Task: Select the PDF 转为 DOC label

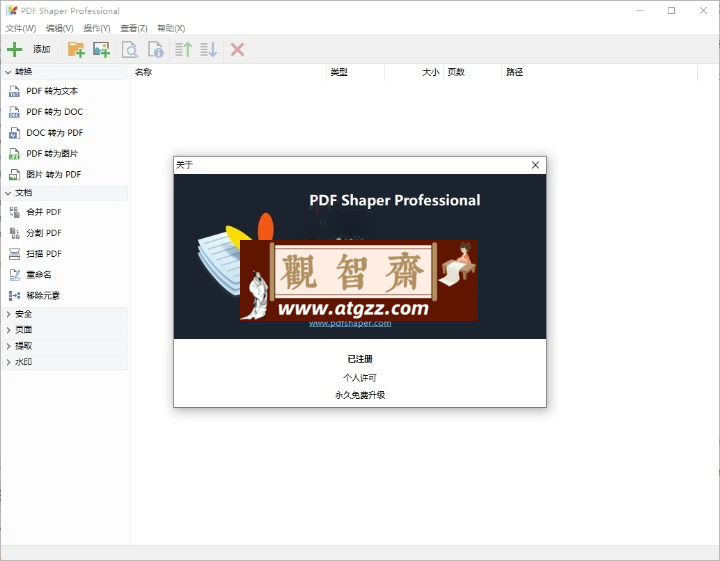Action: coord(55,112)
